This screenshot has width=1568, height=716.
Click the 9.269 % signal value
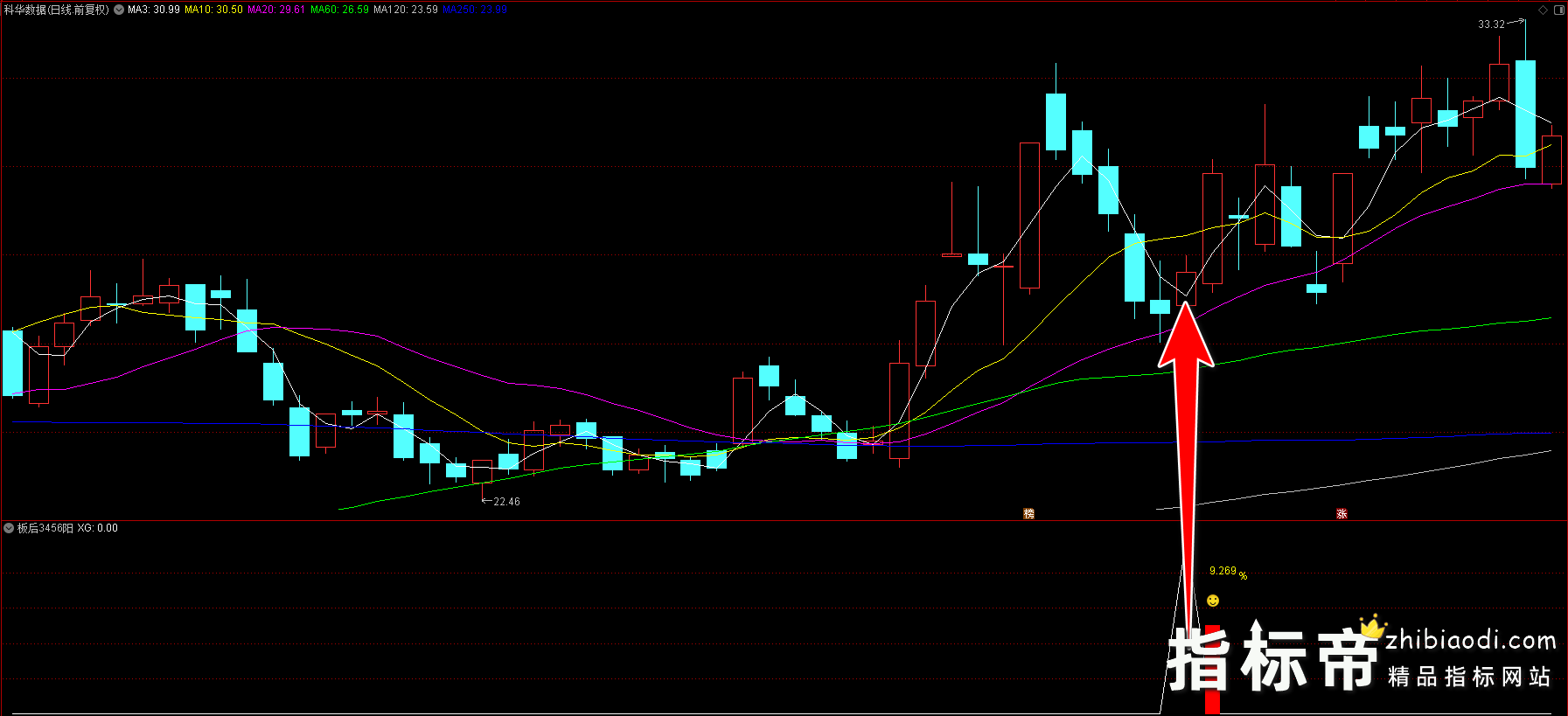[x=1228, y=572]
